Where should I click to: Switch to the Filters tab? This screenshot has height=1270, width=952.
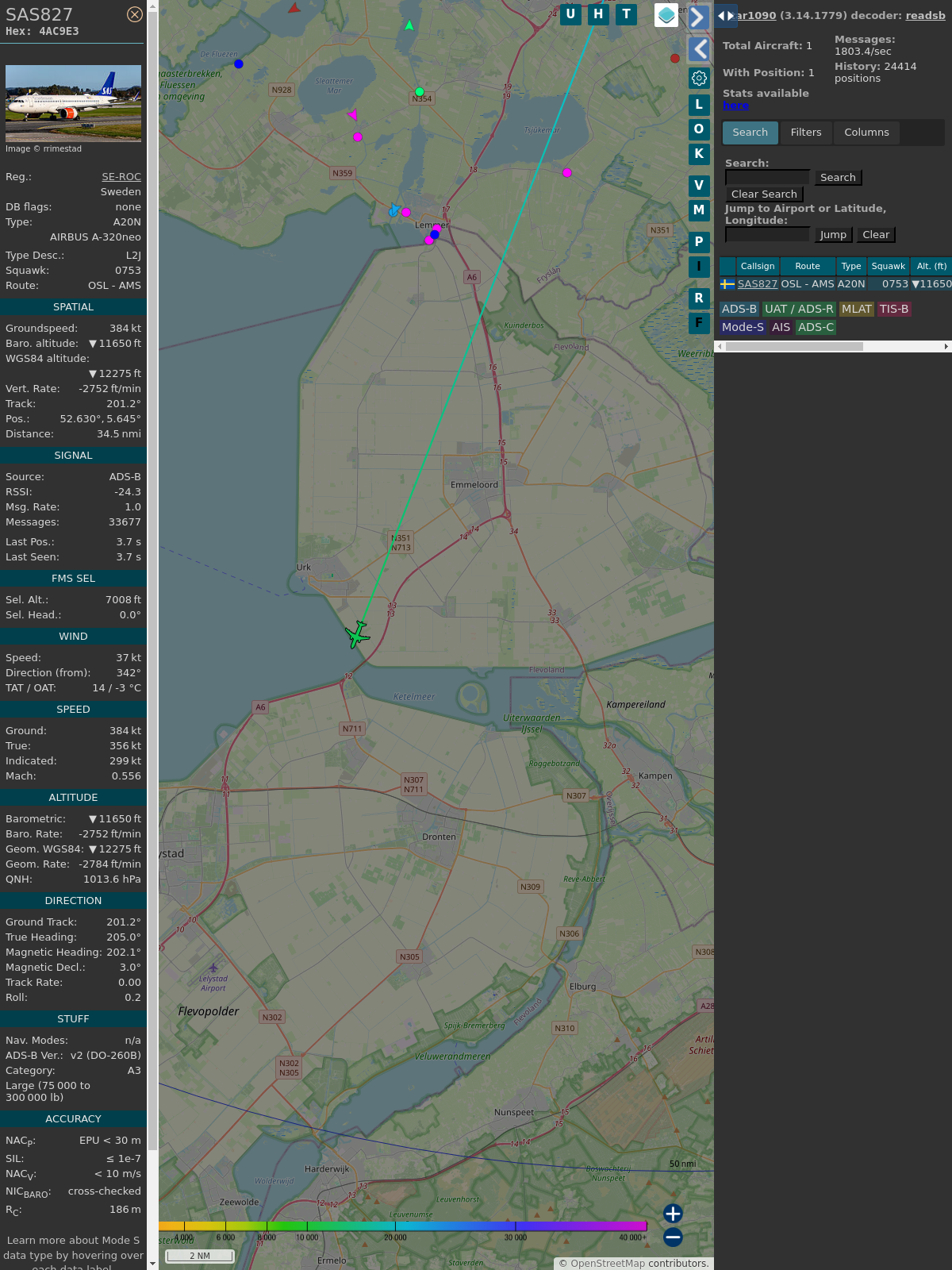point(806,133)
